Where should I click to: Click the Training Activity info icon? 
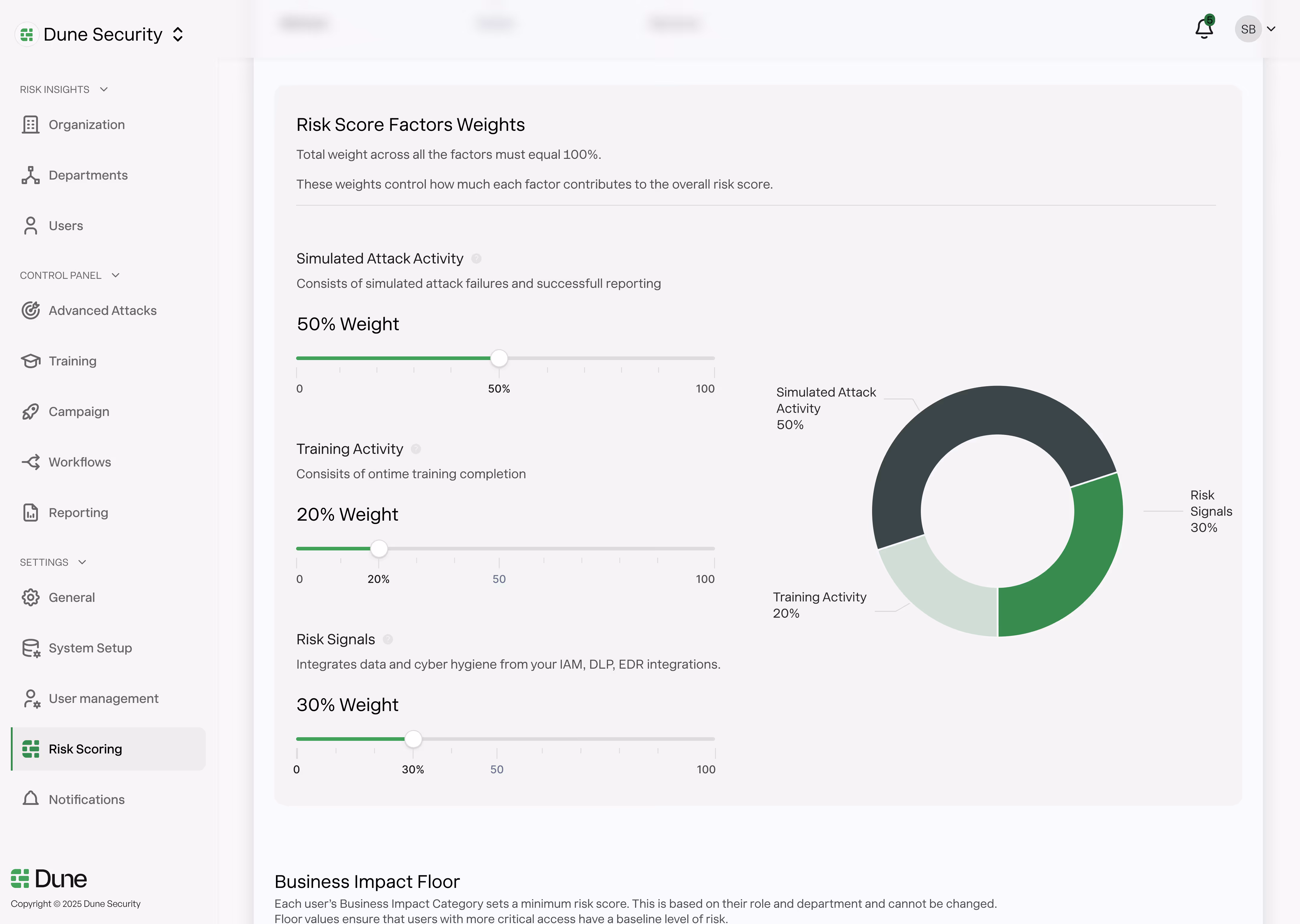point(416,449)
